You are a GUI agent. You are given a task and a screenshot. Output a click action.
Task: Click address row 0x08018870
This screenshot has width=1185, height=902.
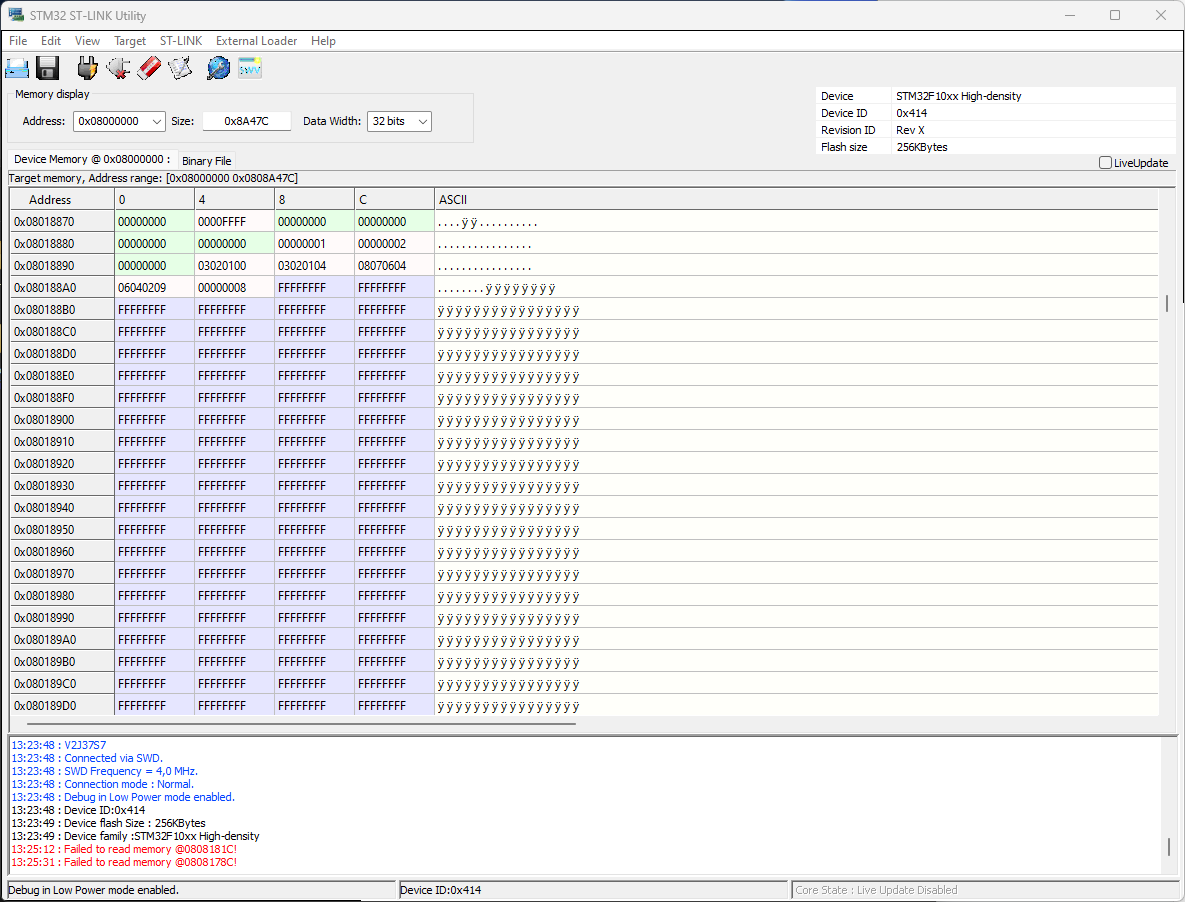62,222
